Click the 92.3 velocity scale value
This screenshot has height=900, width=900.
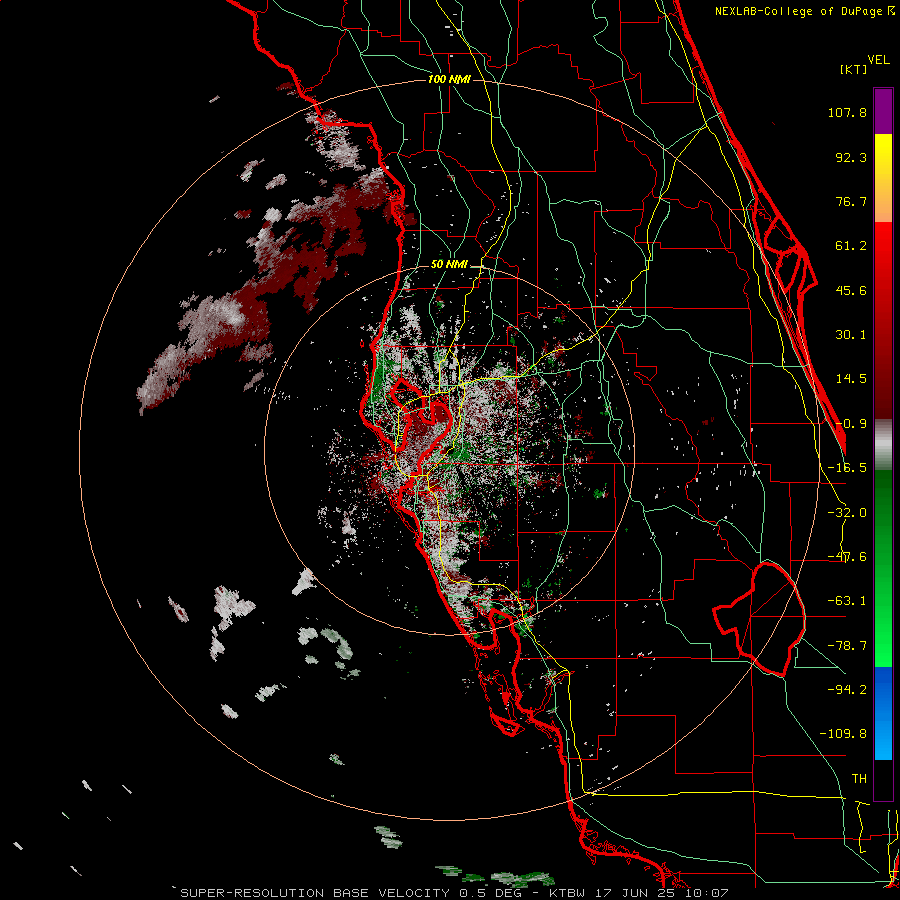[851, 157]
